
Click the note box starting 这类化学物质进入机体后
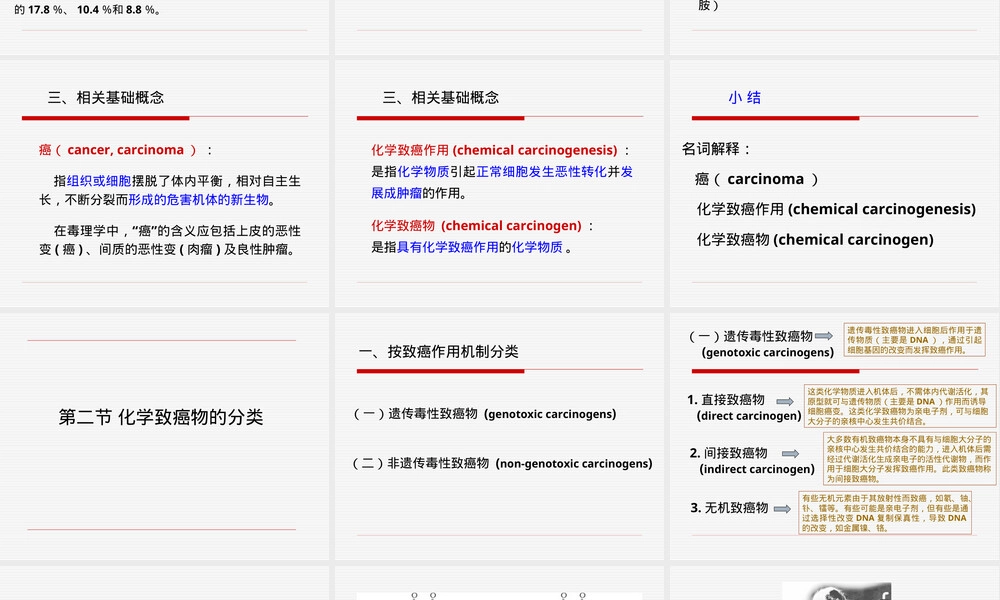tap(900, 406)
